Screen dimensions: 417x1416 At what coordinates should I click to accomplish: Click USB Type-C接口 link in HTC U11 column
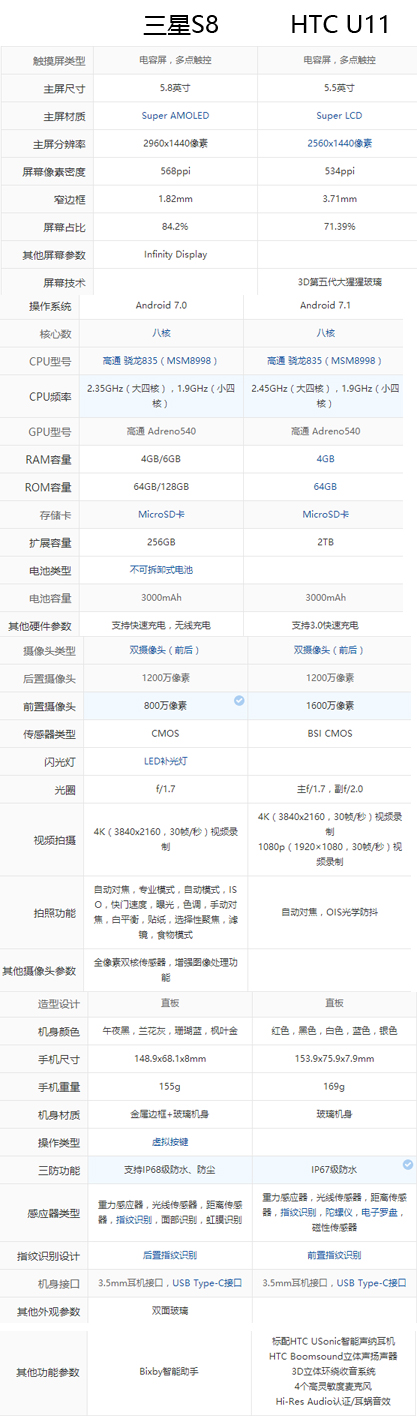pyautogui.click(x=372, y=1283)
